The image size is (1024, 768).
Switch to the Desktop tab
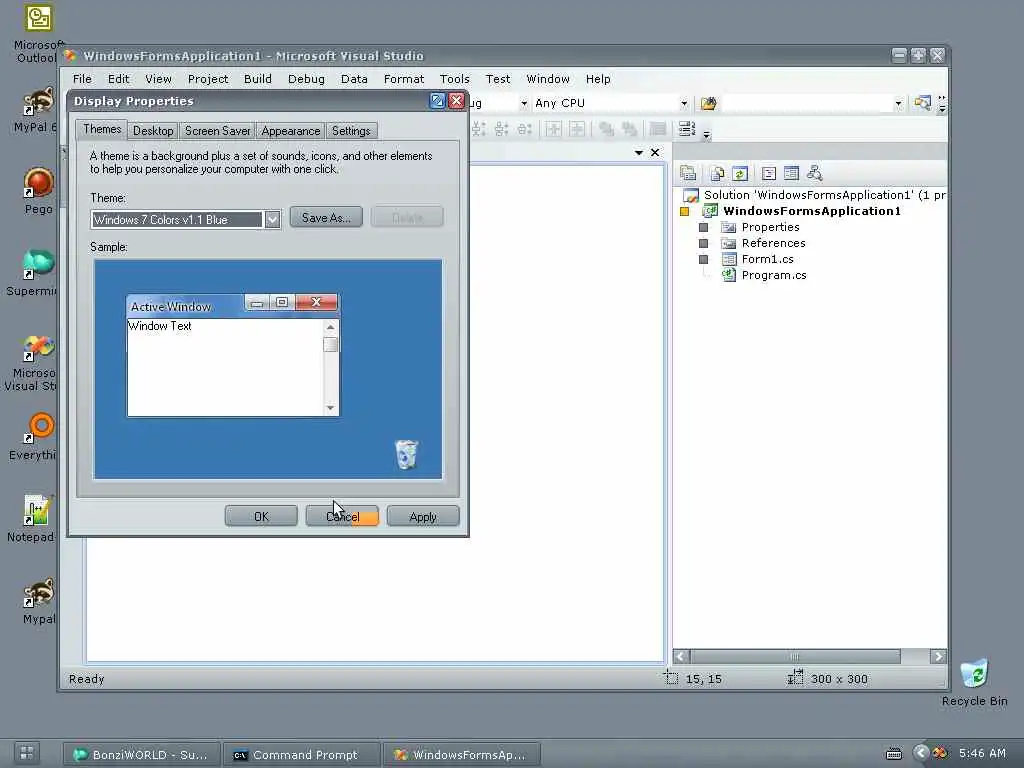click(153, 131)
